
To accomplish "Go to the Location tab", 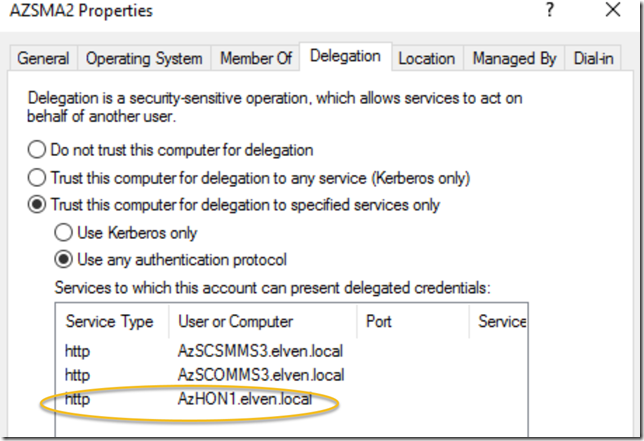I will (x=427, y=59).
